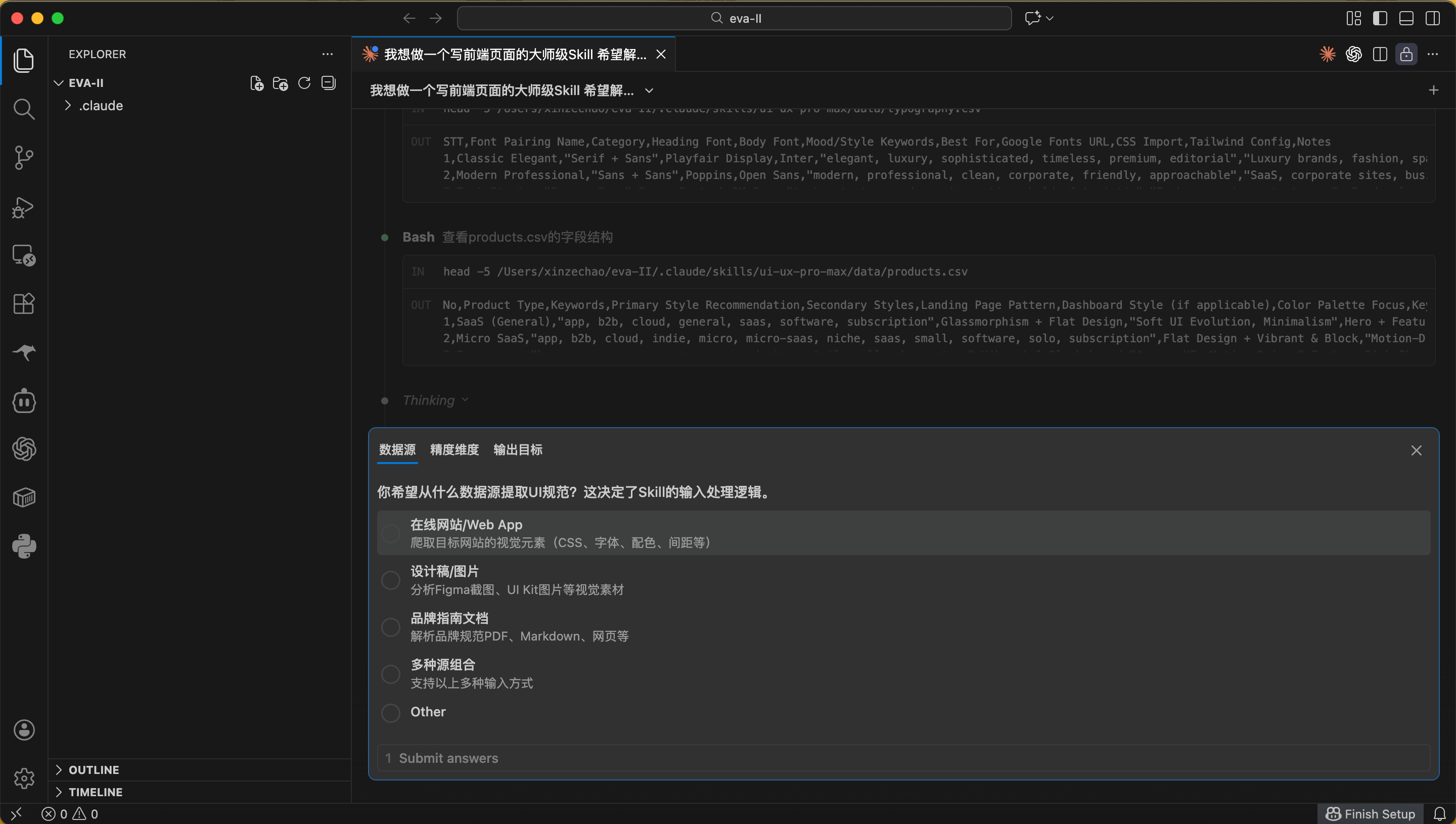
Task: Open Explorer views and more actions menu
Action: 328,54
